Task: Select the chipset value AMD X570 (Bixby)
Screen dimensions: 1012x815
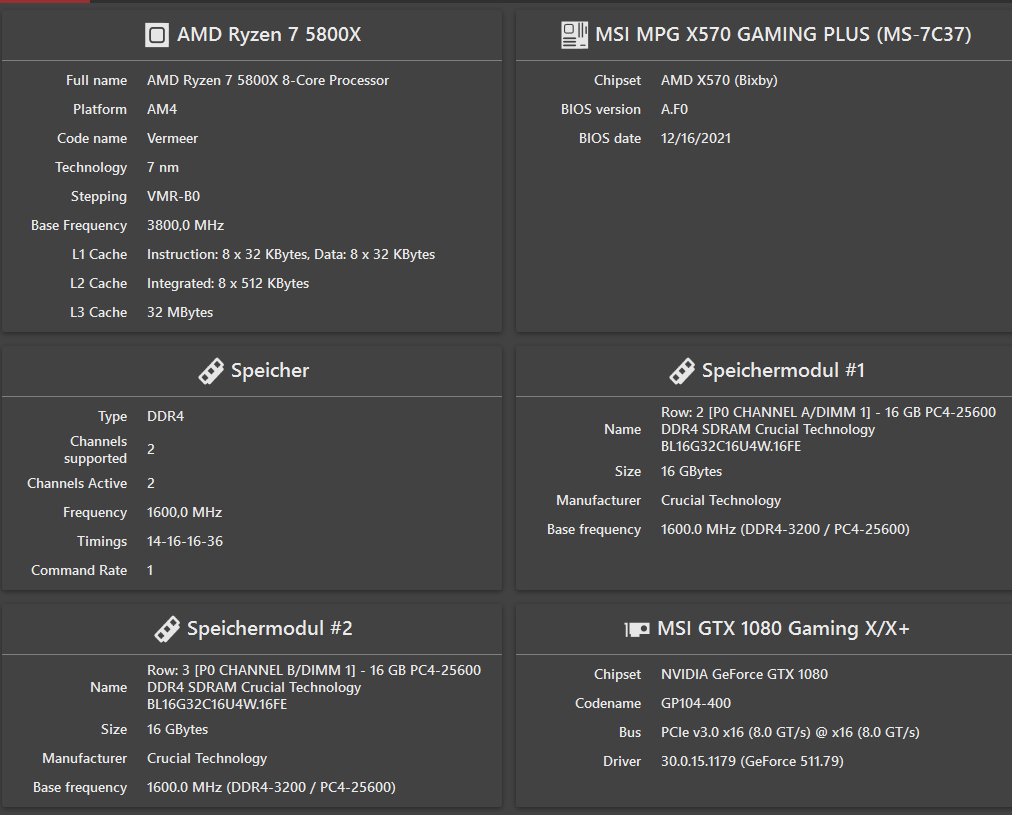Action: click(719, 81)
